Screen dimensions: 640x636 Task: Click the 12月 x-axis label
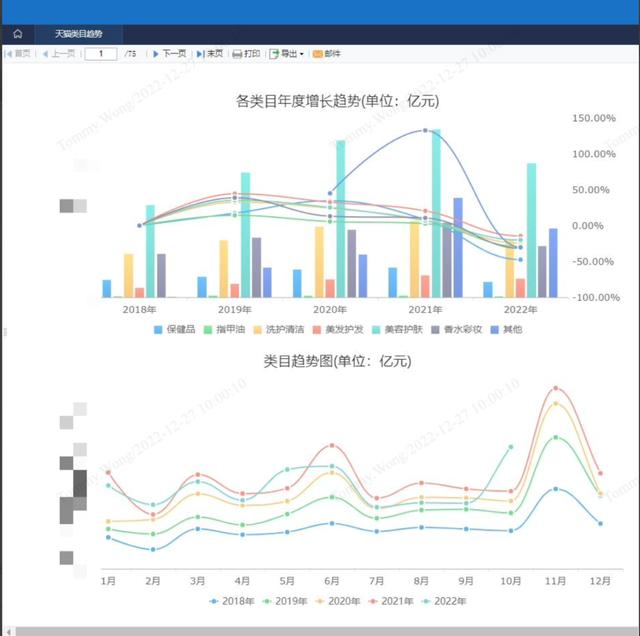tap(600, 580)
